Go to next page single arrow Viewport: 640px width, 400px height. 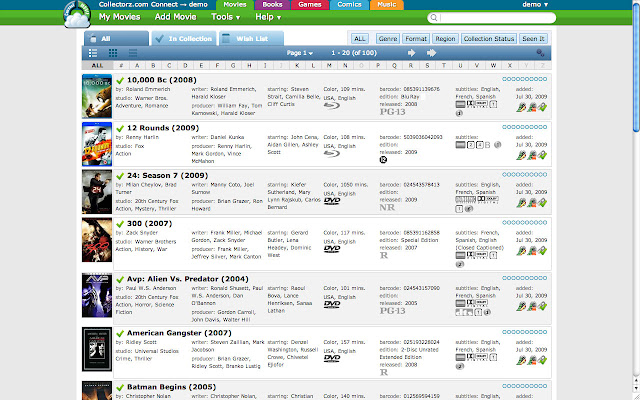pos(411,53)
